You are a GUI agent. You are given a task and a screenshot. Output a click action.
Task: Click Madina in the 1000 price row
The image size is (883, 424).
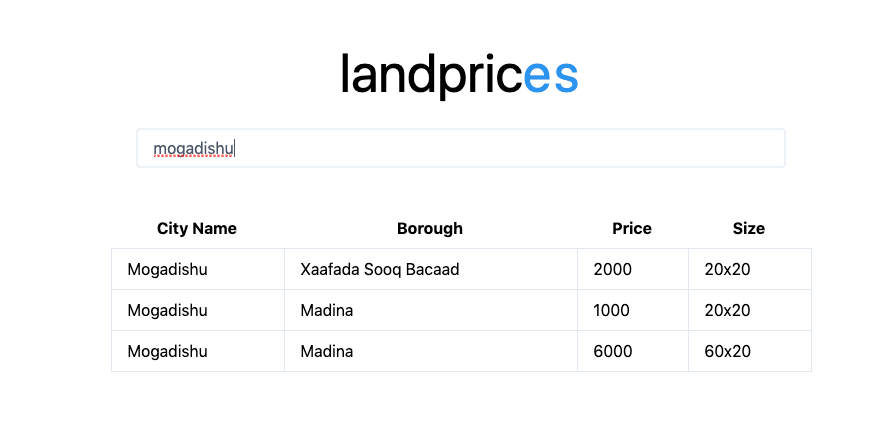click(327, 310)
